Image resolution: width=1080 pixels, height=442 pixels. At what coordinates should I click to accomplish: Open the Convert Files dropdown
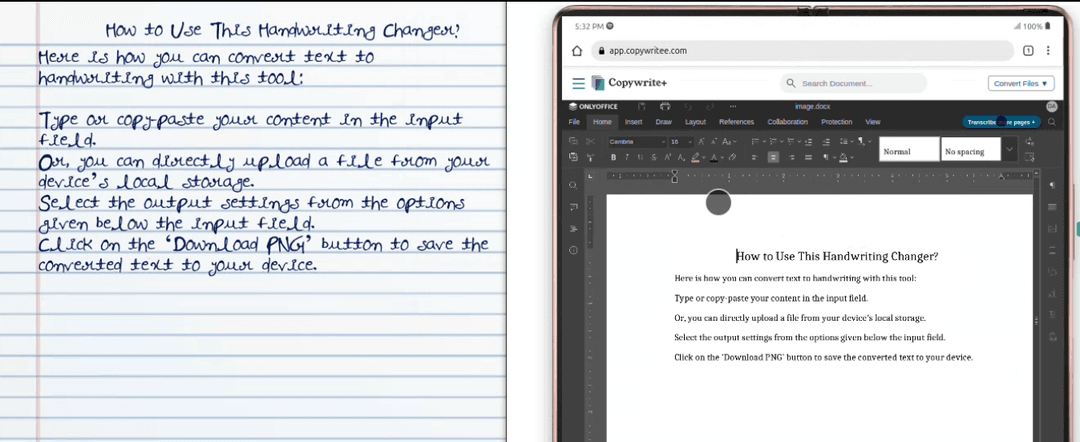tap(1021, 83)
